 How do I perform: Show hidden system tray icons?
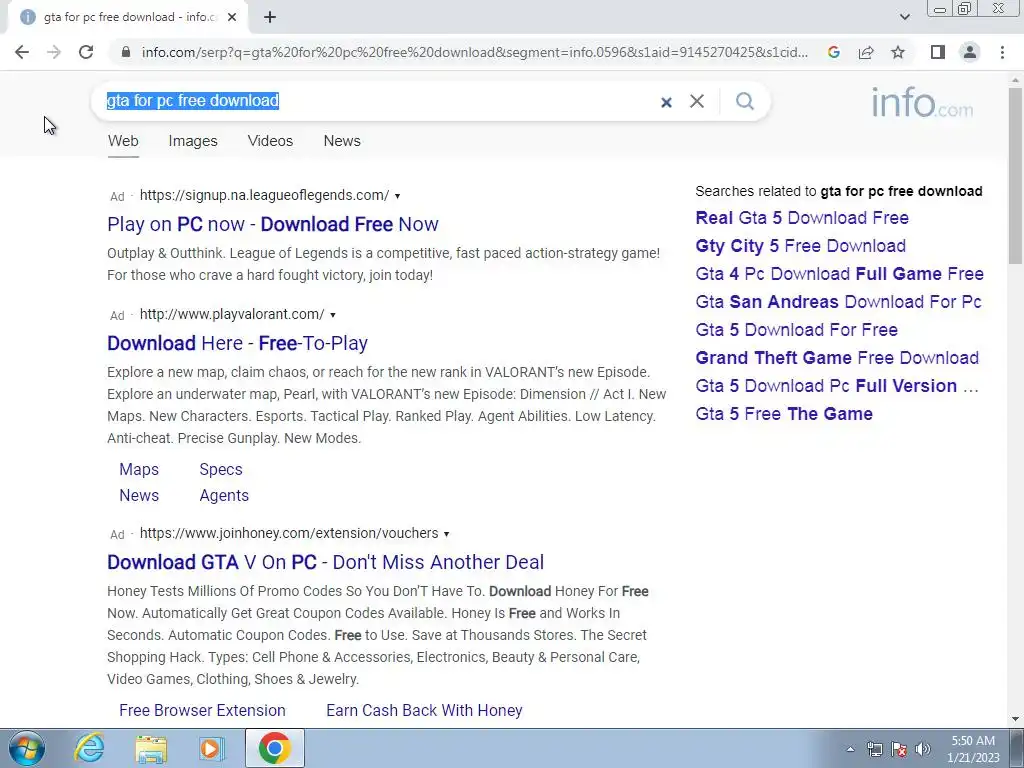tap(850, 749)
